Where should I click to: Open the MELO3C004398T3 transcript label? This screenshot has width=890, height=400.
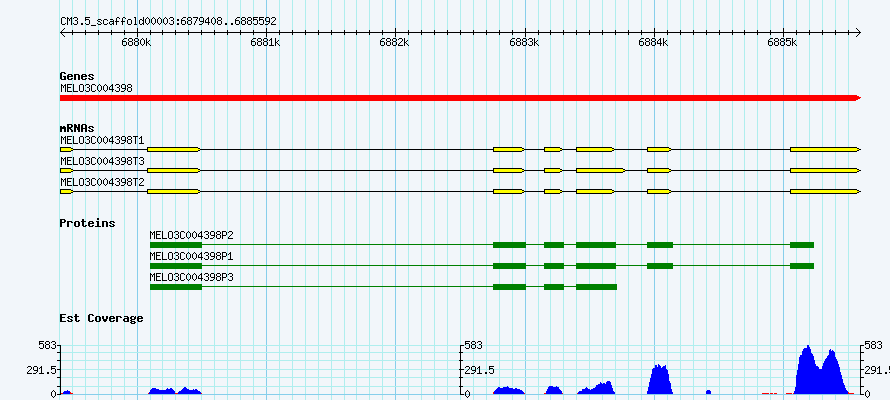pos(102,161)
